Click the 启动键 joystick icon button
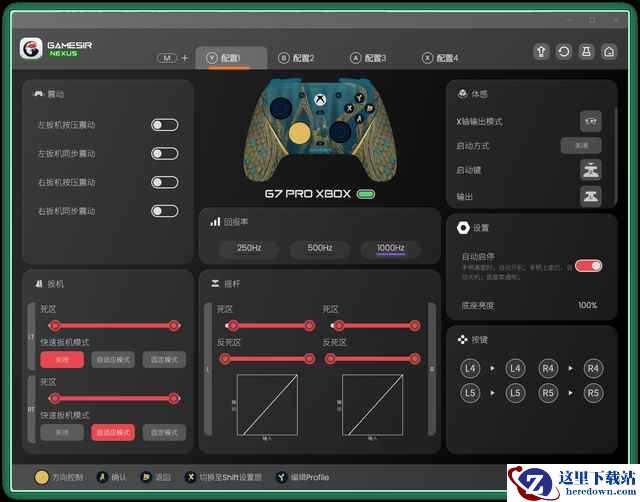The height and width of the screenshot is (502, 640). click(x=591, y=170)
